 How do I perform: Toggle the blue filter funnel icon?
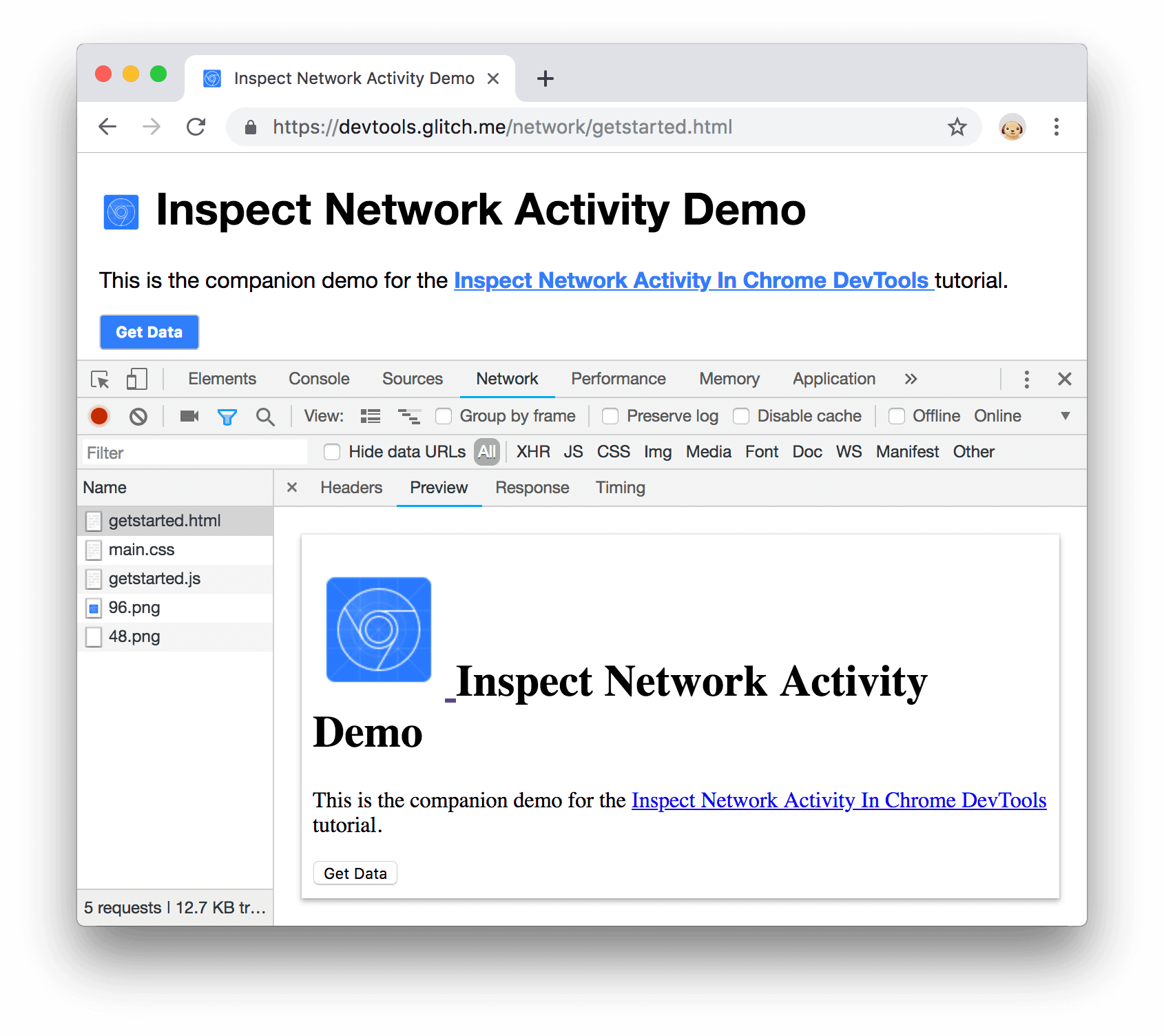(x=227, y=417)
